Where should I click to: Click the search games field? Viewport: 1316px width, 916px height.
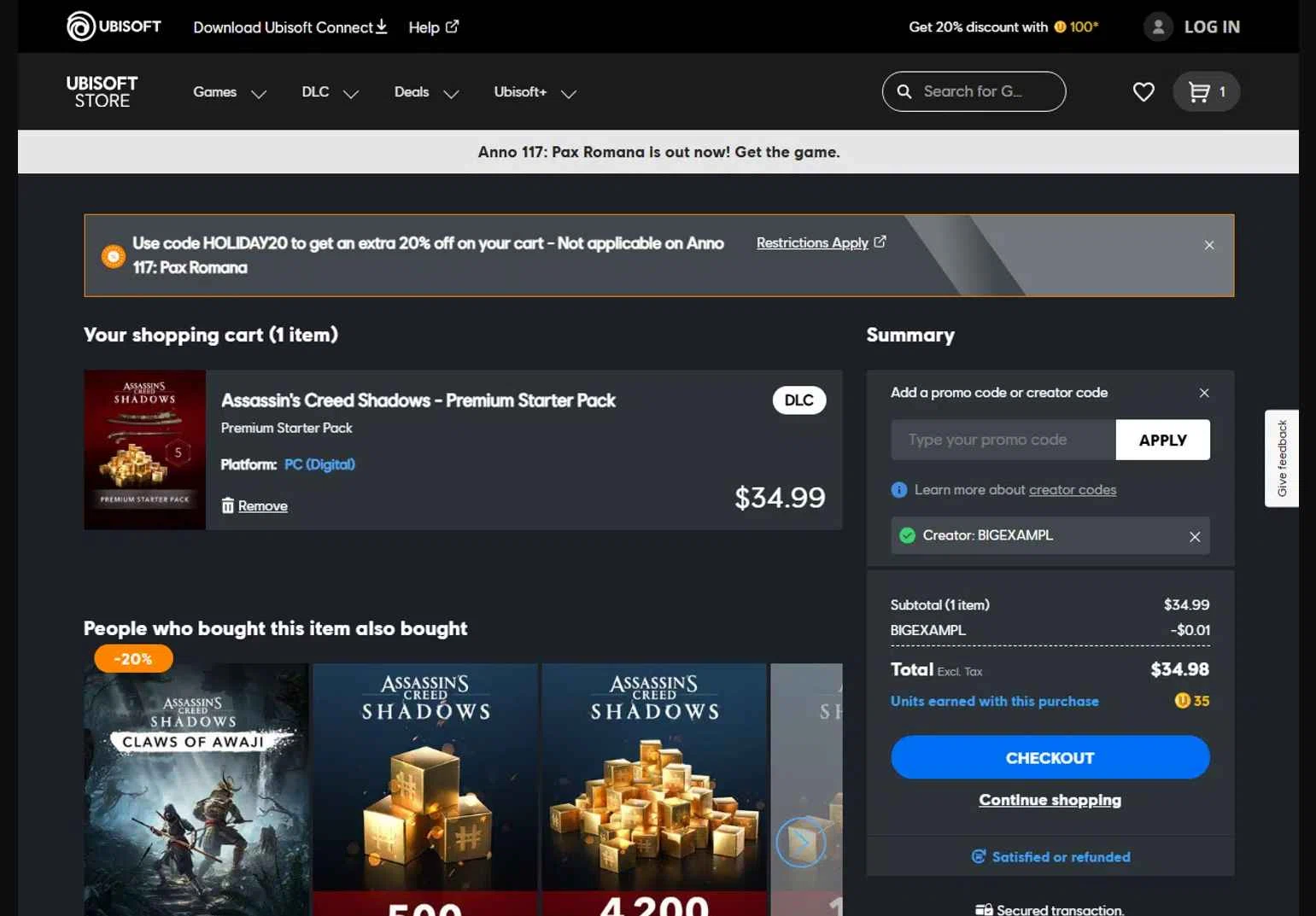(974, 91)
